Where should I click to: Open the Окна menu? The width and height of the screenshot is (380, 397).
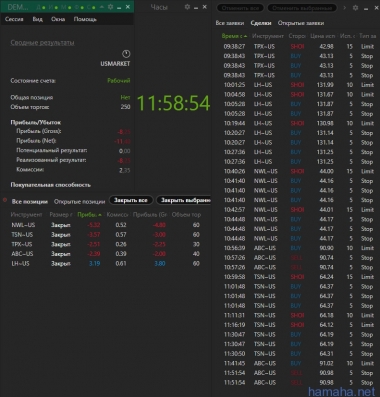click(x=58, y=19)
